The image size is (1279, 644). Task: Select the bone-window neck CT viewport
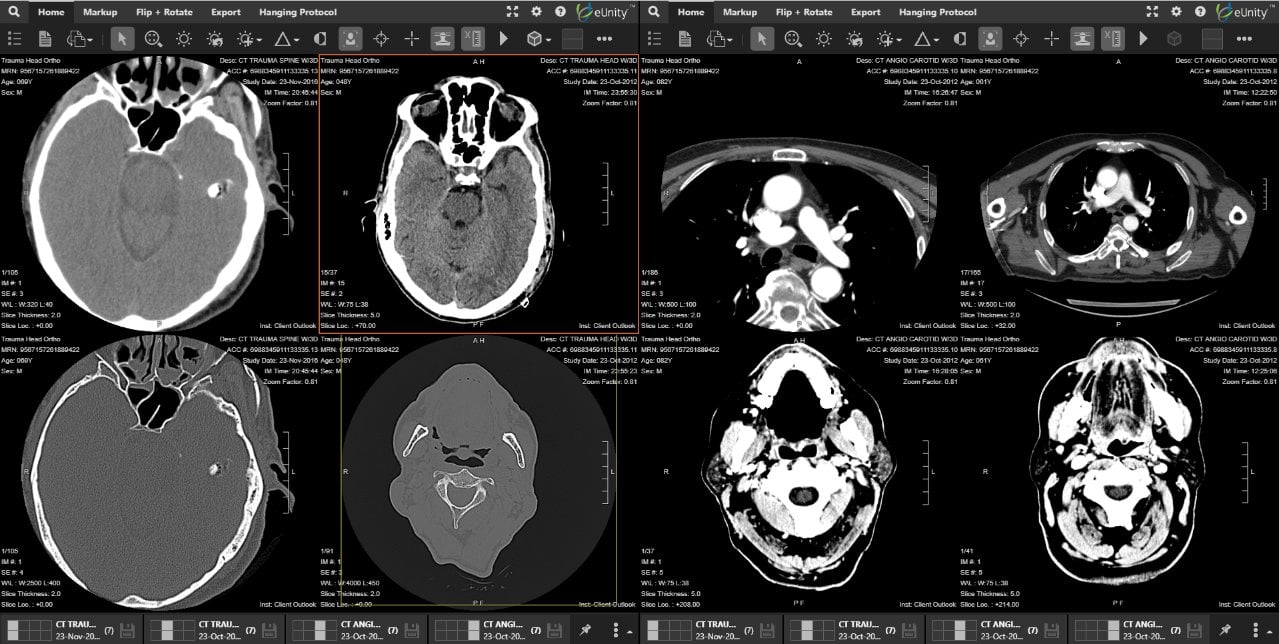pyautogui.click(x=479, y=470)
